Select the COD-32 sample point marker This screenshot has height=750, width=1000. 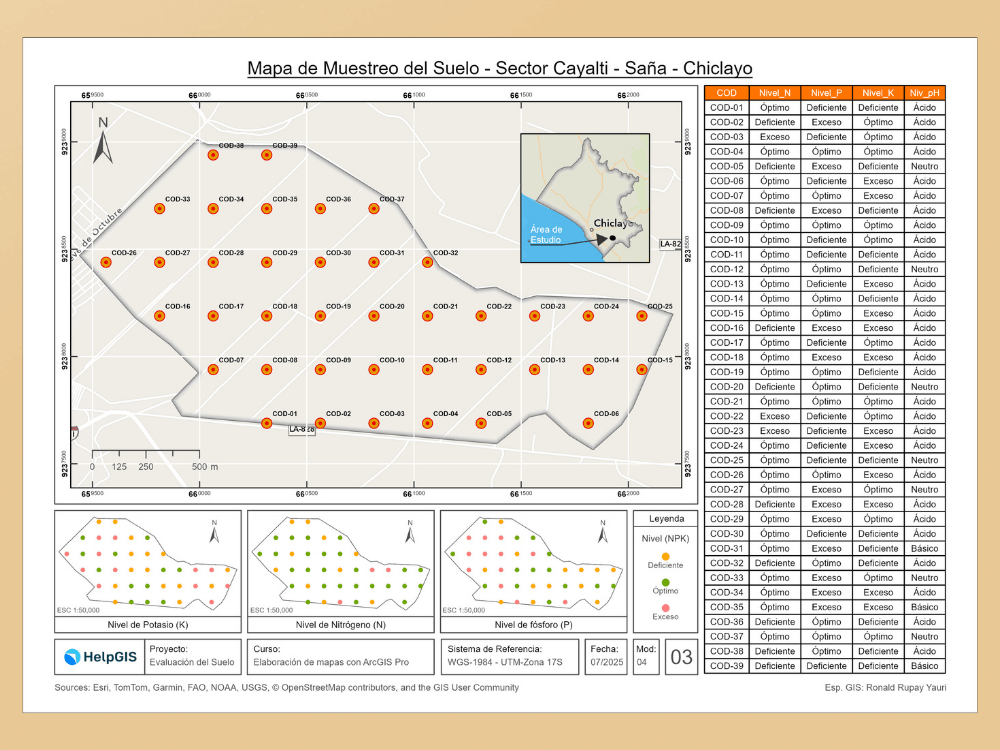point(427,262)
